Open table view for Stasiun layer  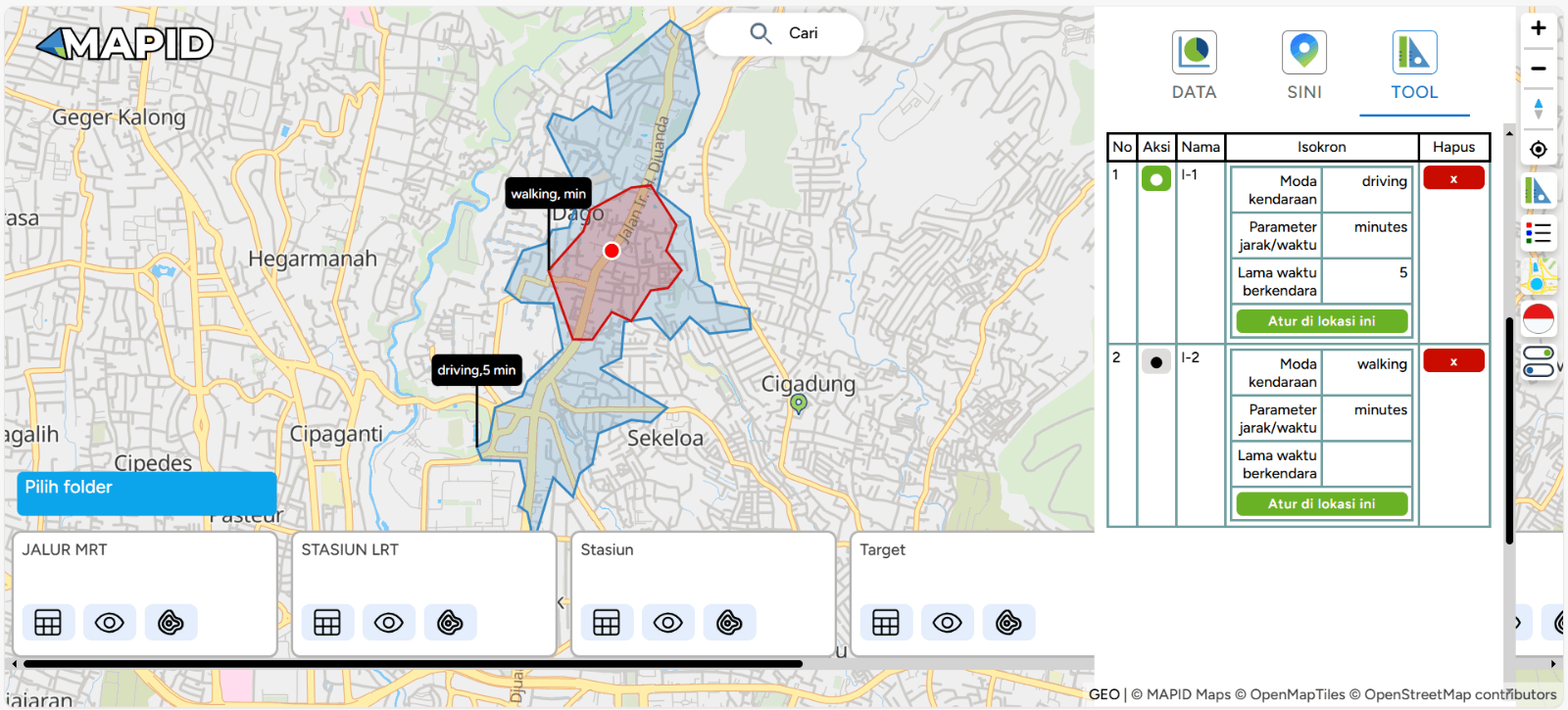tap(607, 623)
